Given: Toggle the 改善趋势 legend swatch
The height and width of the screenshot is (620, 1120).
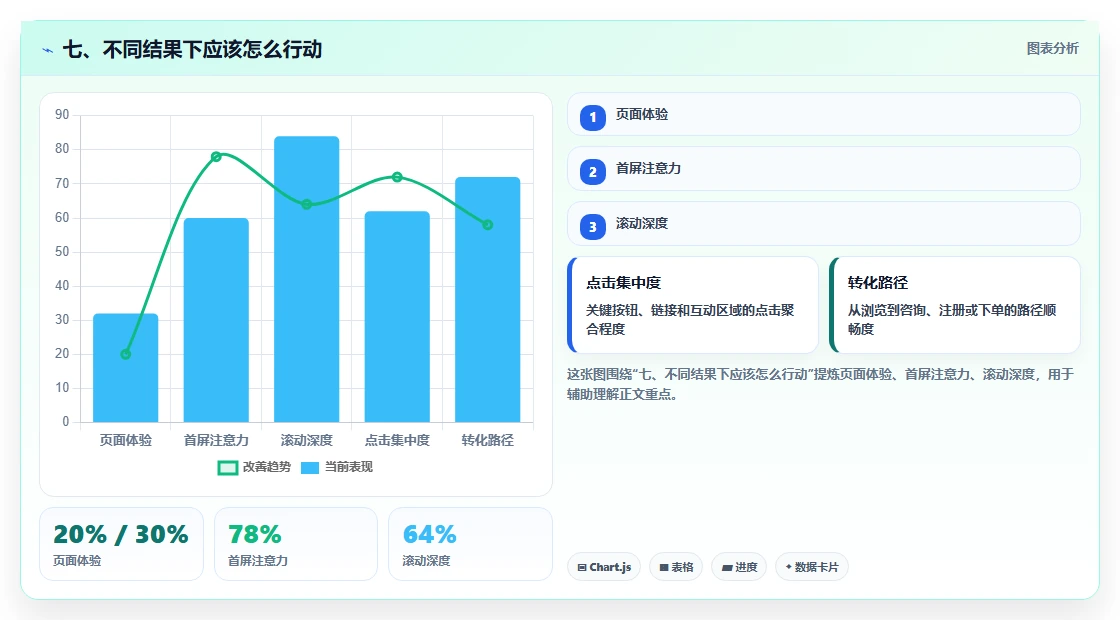Looking at the screenshot, I should [227, 468].
